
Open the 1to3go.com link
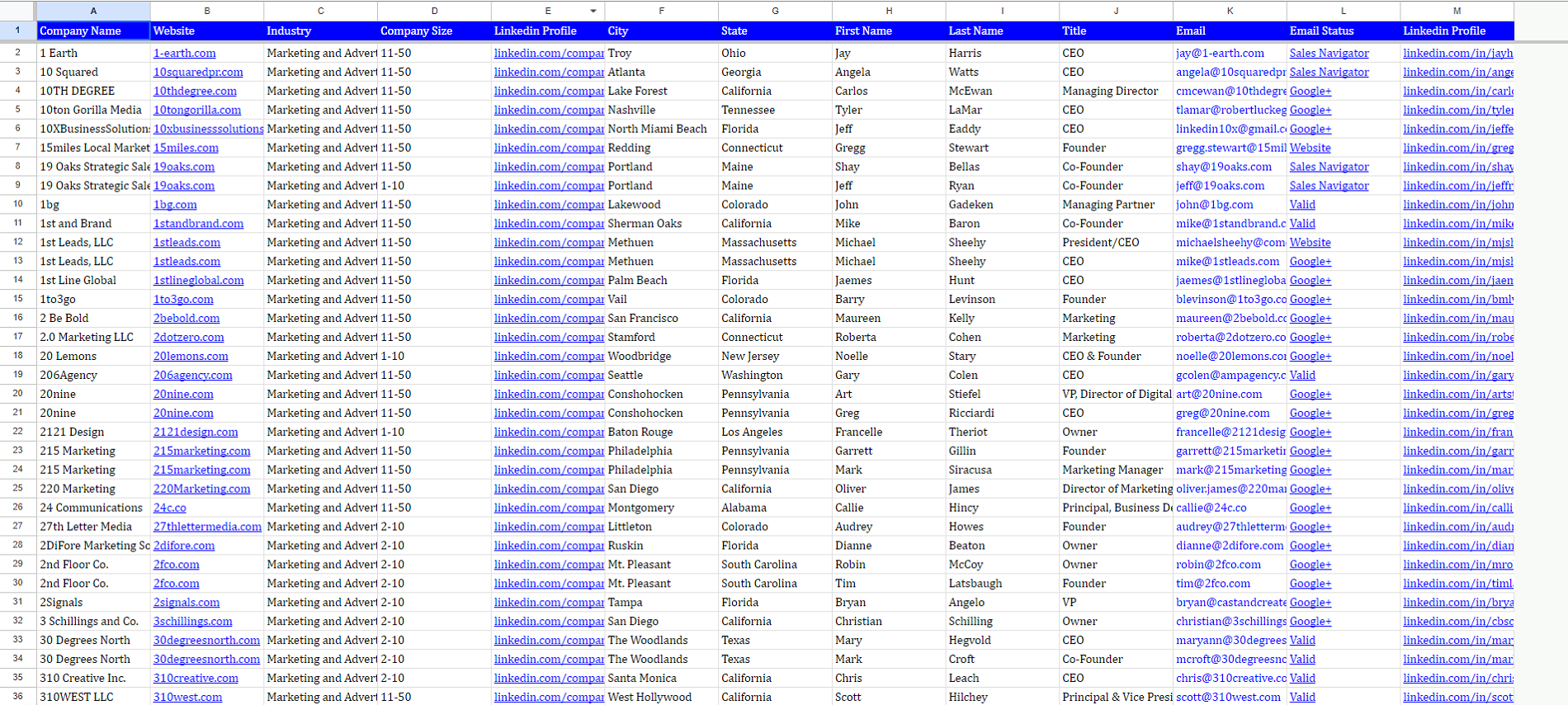click(x=183, y=300)
